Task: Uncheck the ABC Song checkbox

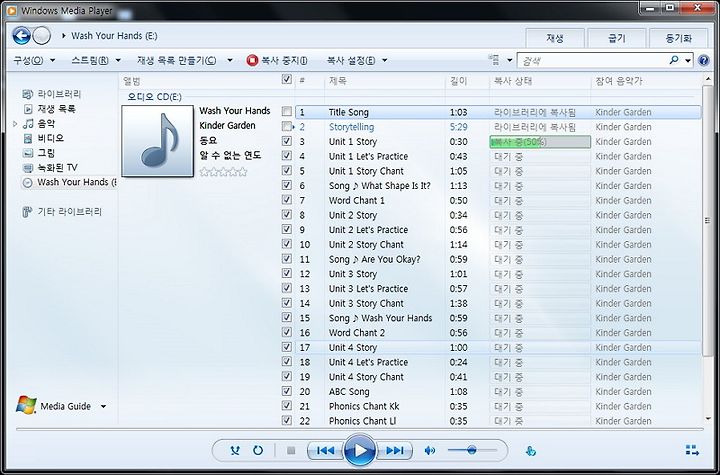Action: pos(287,391)
